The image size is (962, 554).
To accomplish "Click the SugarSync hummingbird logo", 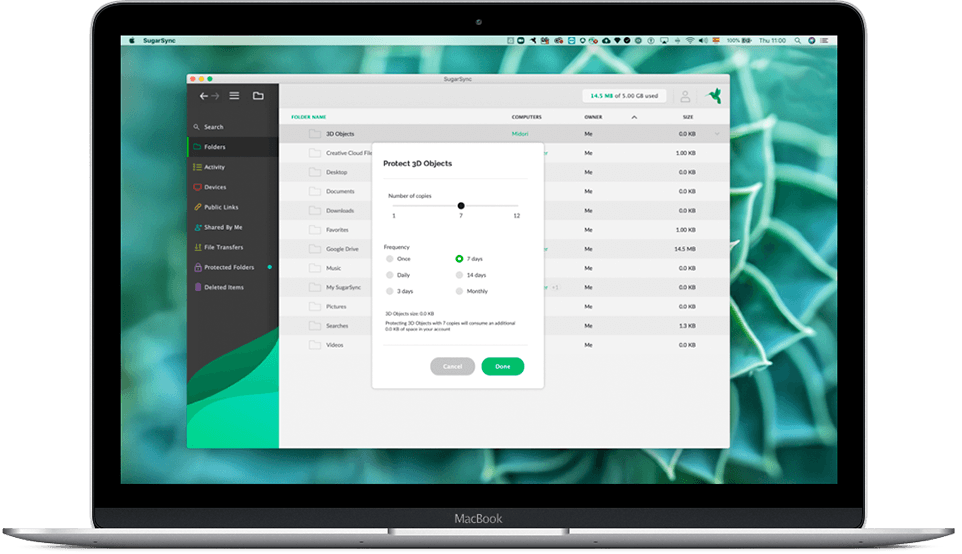I will (714, 96).
